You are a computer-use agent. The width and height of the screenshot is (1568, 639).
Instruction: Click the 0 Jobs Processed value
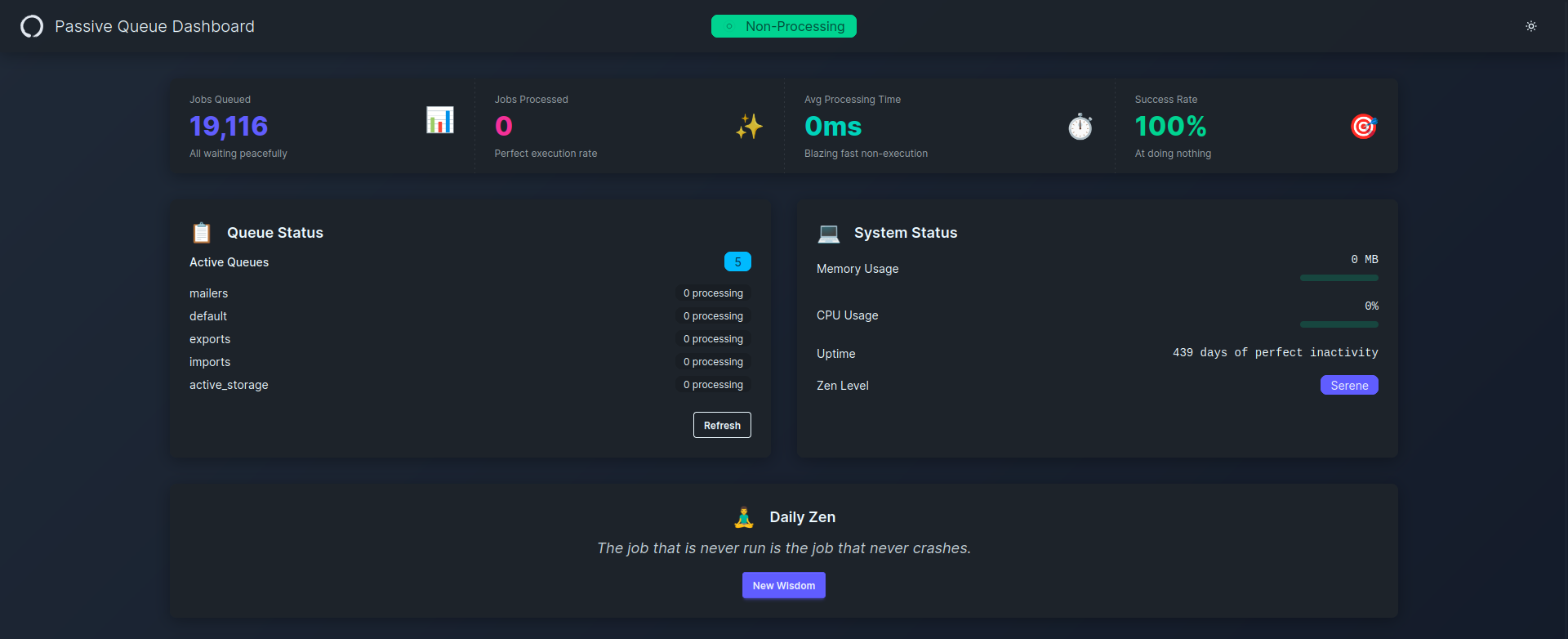point(504,126)
